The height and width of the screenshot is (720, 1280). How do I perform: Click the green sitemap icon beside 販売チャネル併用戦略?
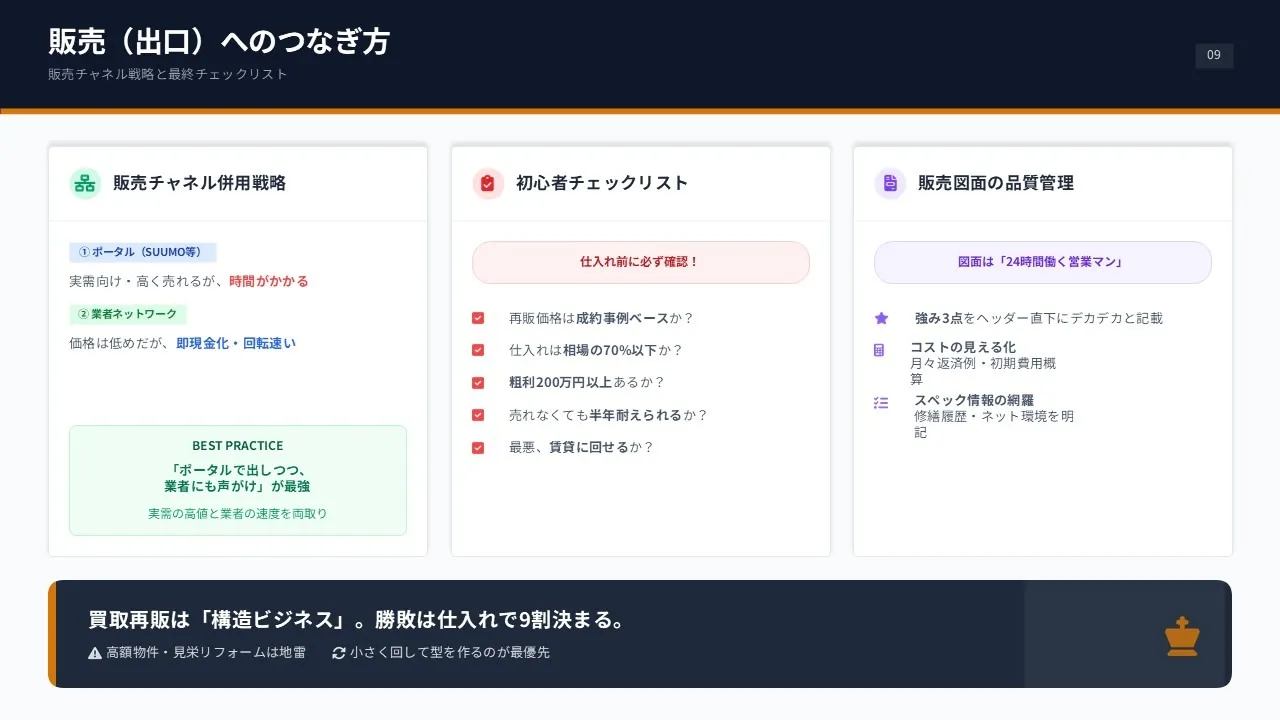85,184
